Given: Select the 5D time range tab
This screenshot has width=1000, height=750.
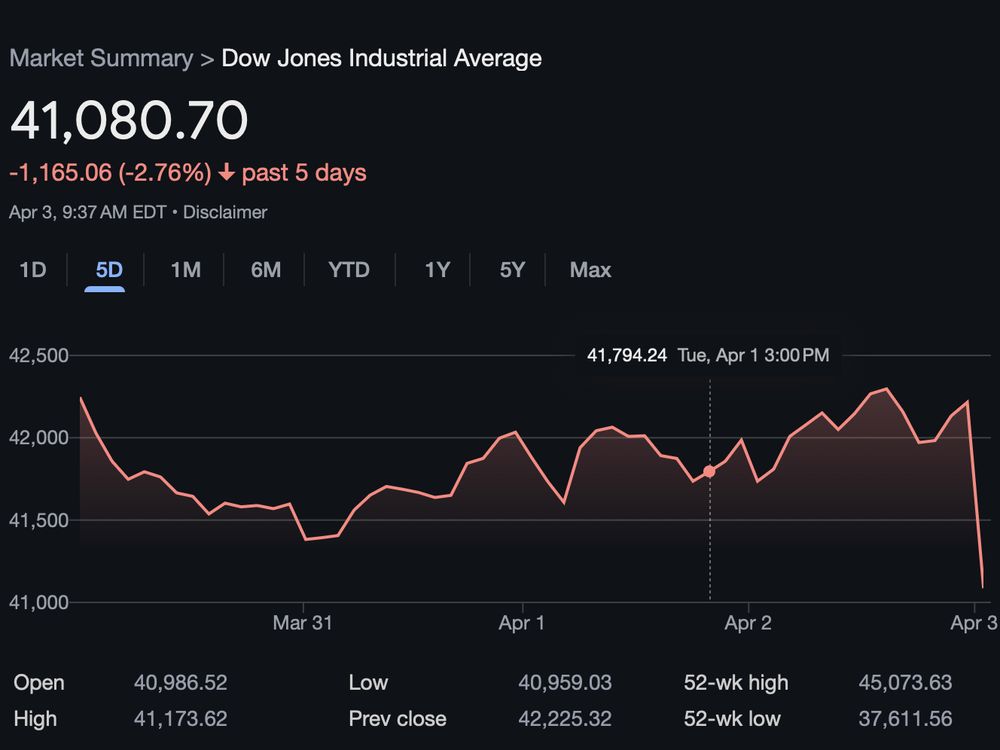Looking at the screenshot, I should coord(109,270).
